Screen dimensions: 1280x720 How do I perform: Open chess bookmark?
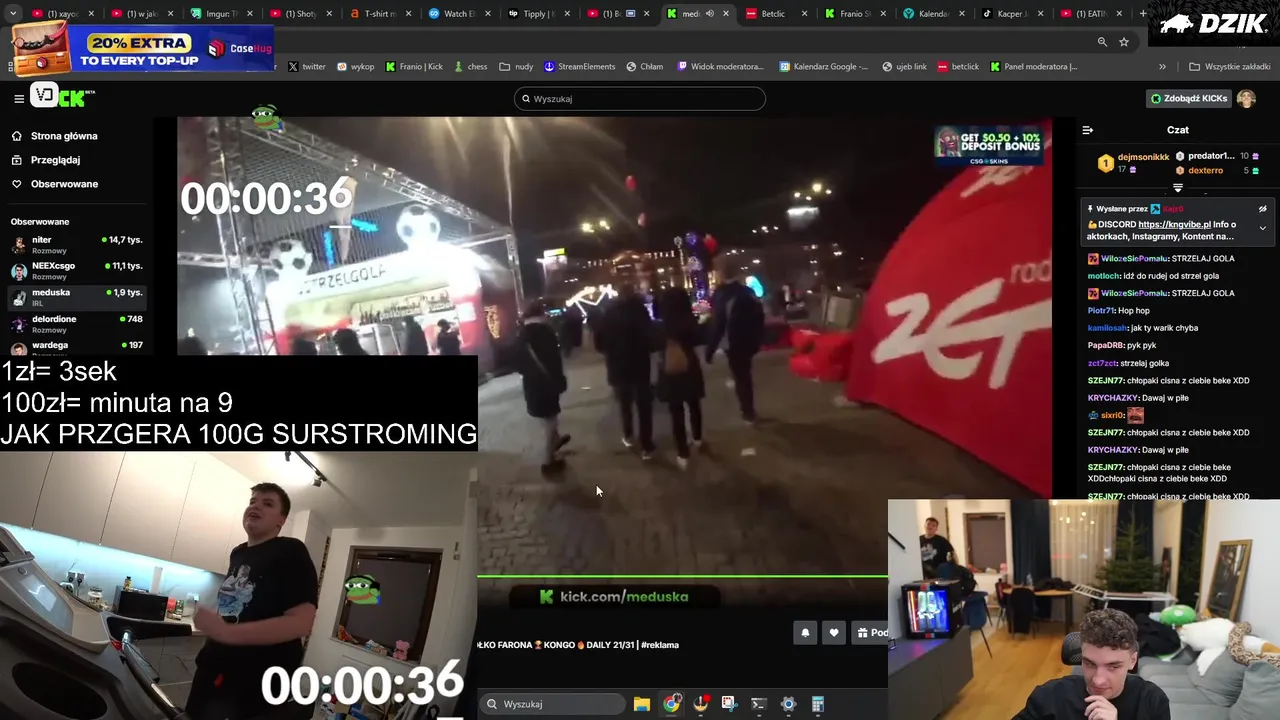click(470, 67)
